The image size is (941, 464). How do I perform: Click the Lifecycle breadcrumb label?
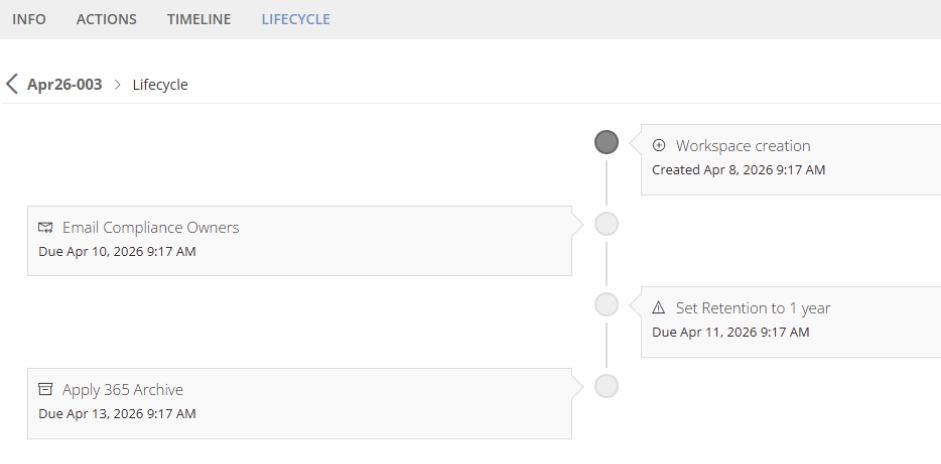tap(160, 85)
